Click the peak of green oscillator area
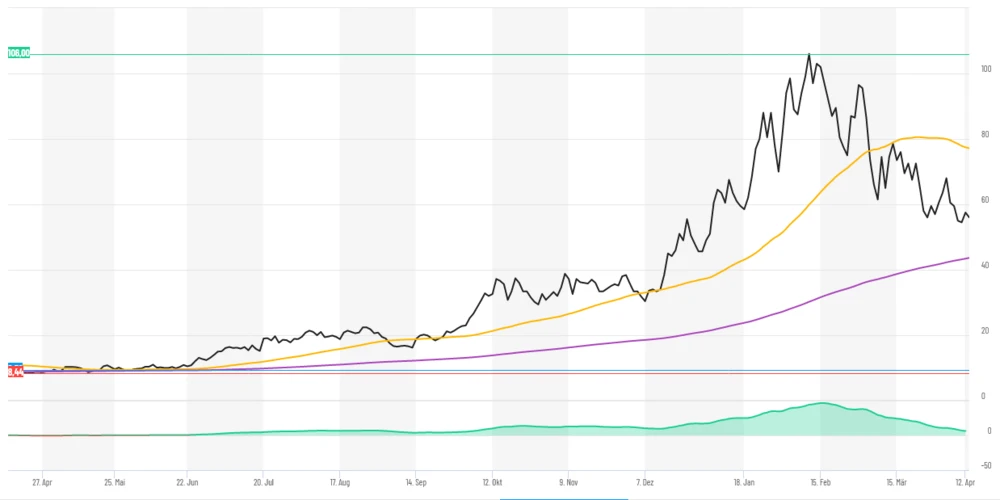This screenshot has width=1000, height=500. pyautogui.click(x=822, y=403)
